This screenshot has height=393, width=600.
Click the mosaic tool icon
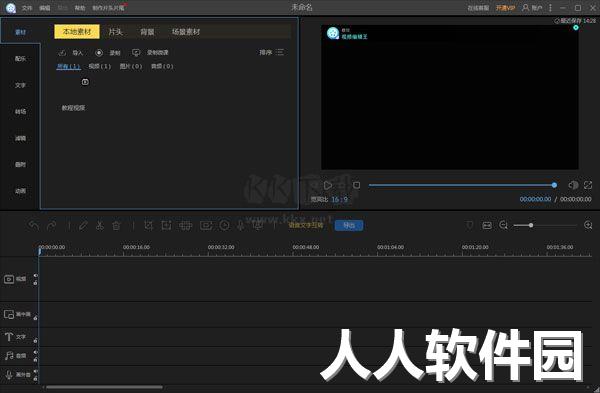point(186,225)
